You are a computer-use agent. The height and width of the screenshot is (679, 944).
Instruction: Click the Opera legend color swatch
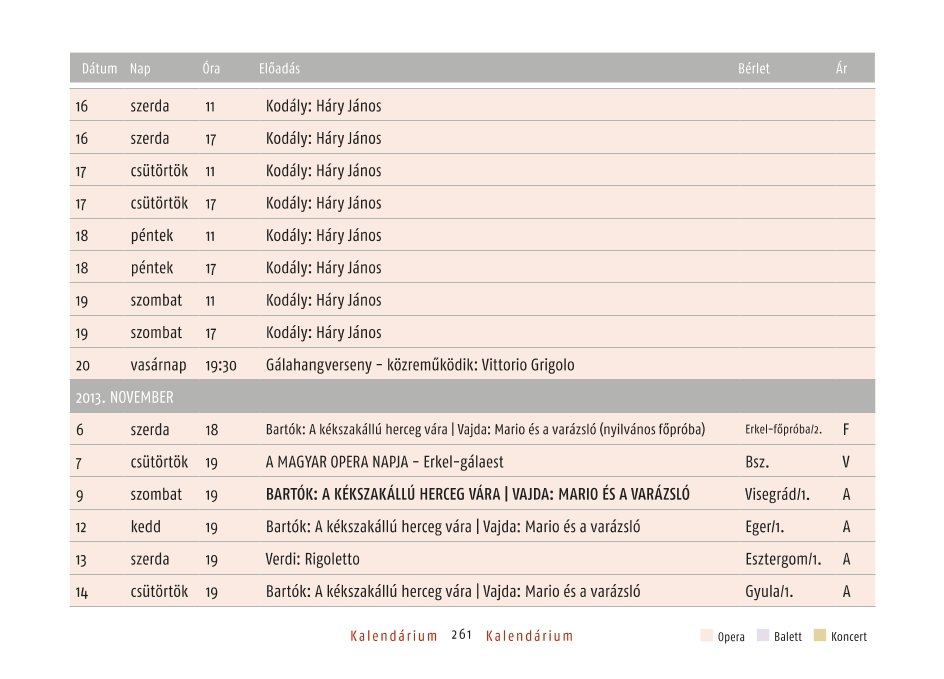(x=707, y=636)
